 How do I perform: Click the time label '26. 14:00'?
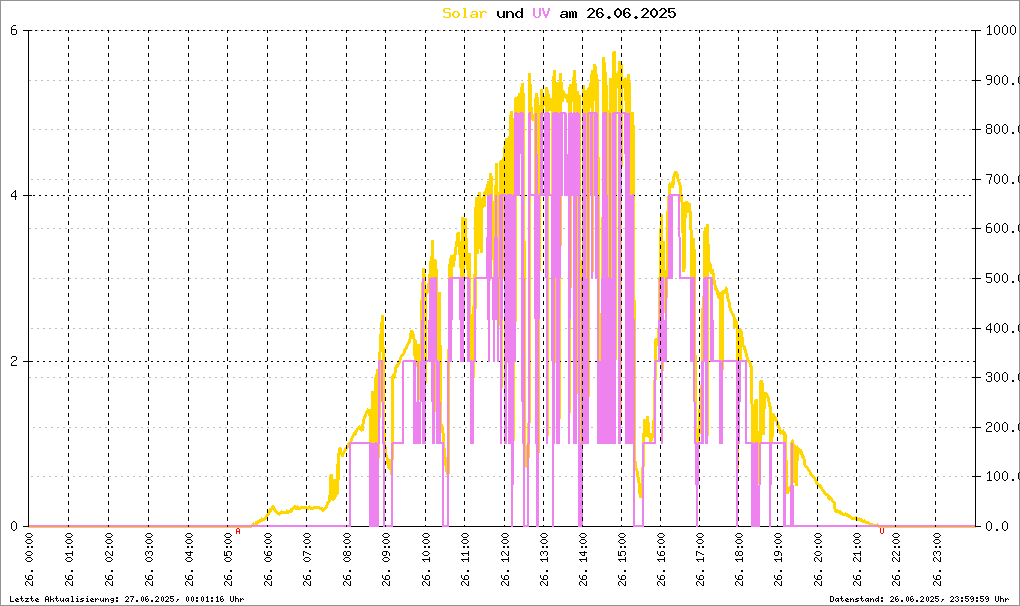tap(584, 560)
